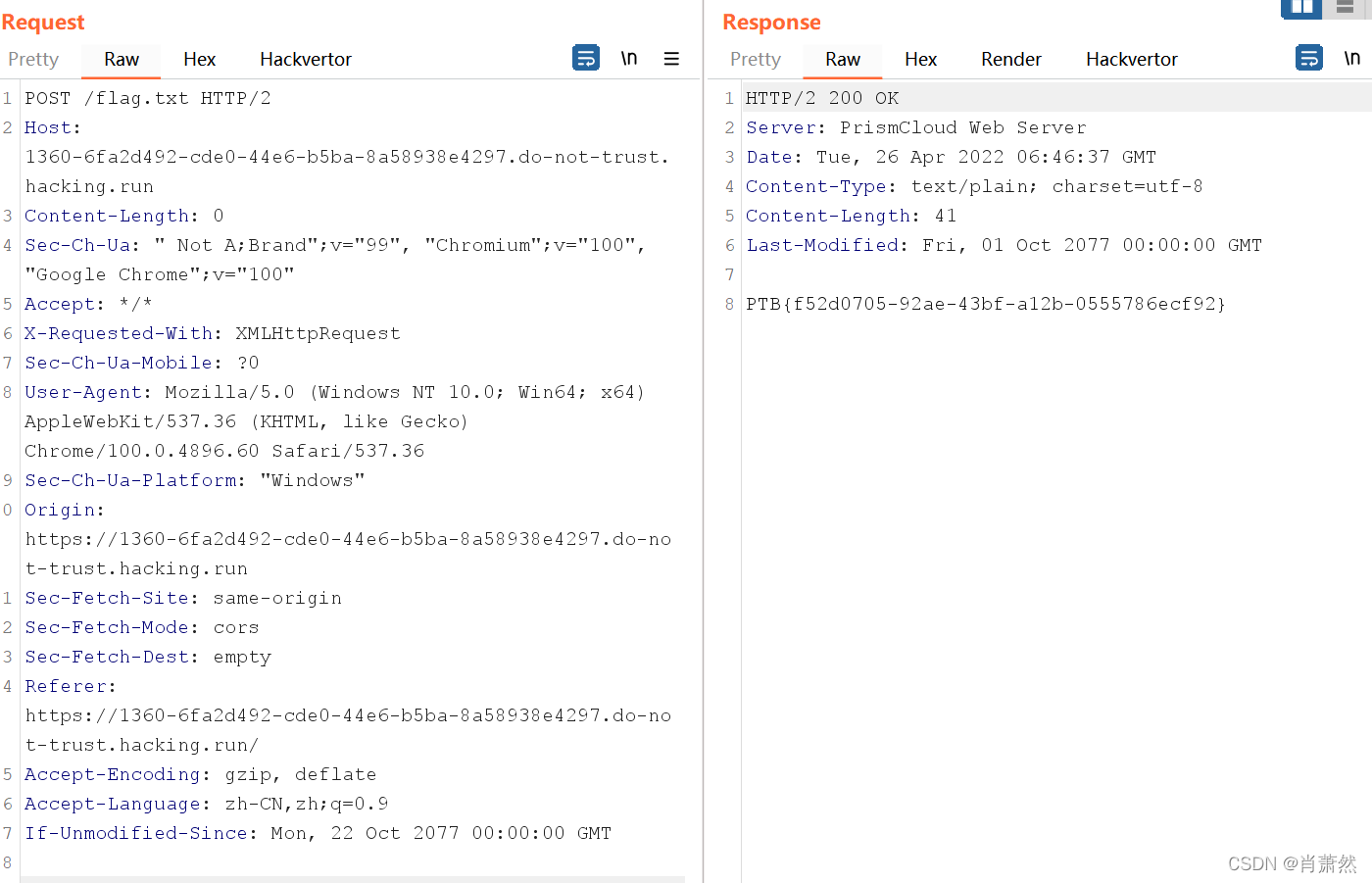Click the 'Last-Modified' response header line
1372x883 pixels.
click(1004, 245)
